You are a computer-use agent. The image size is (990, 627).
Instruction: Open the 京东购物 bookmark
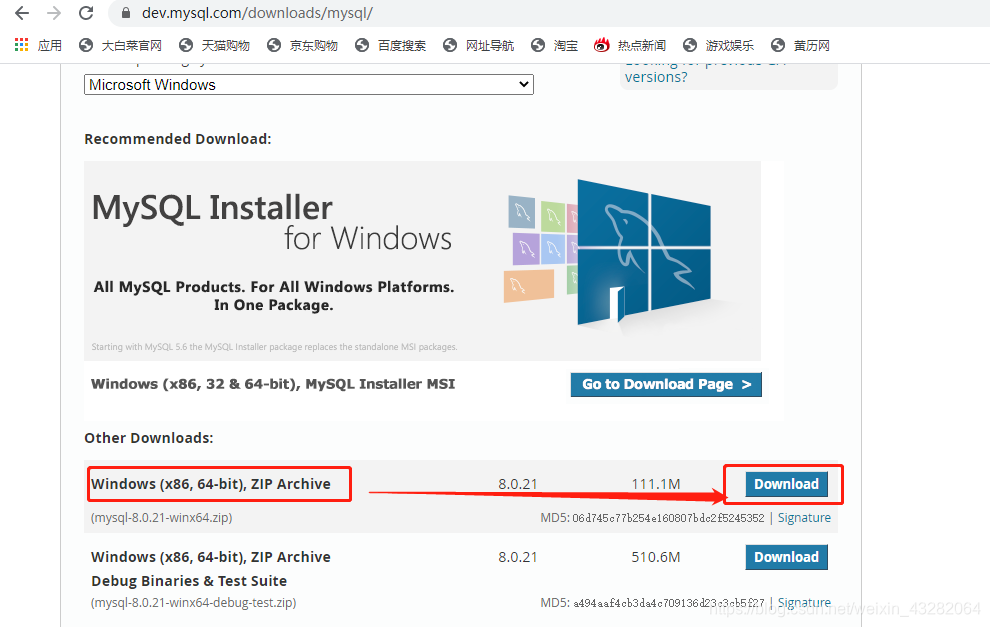(302, 45)
